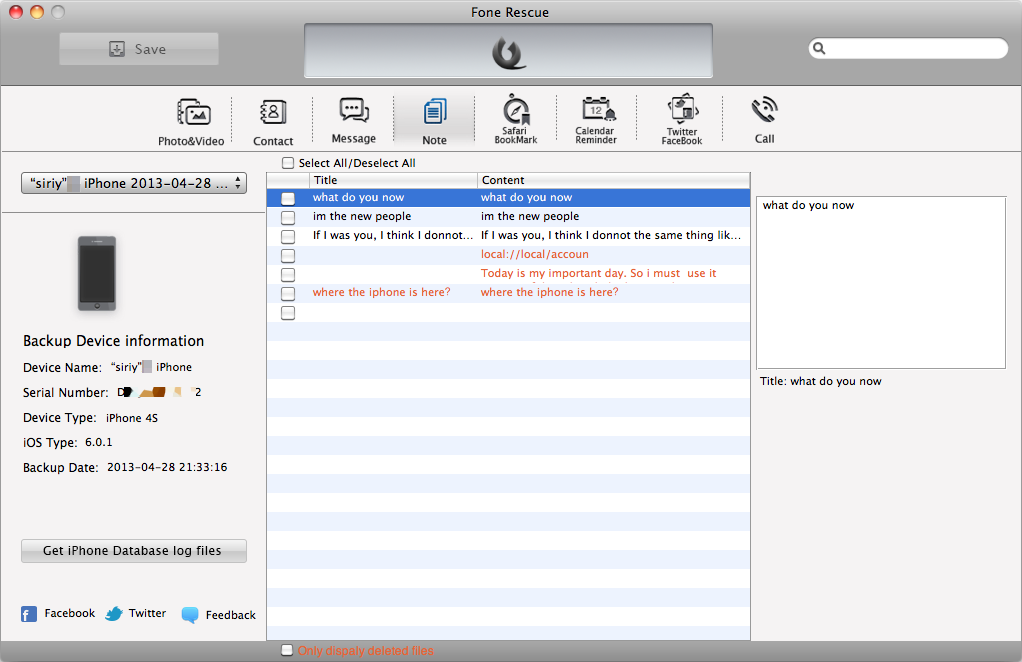Open the Twitter link

click(147, 613)
